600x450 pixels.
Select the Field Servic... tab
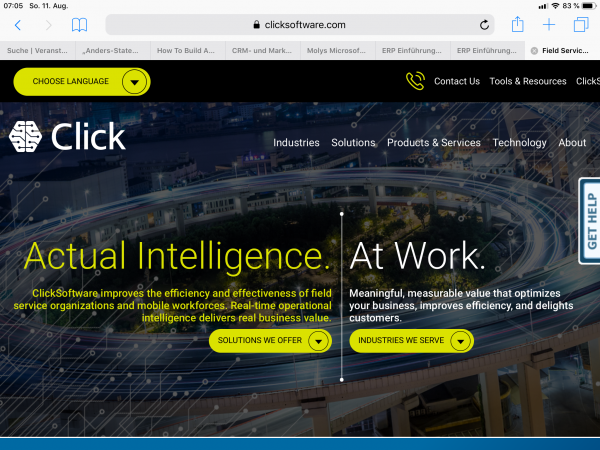pos(562,51)
